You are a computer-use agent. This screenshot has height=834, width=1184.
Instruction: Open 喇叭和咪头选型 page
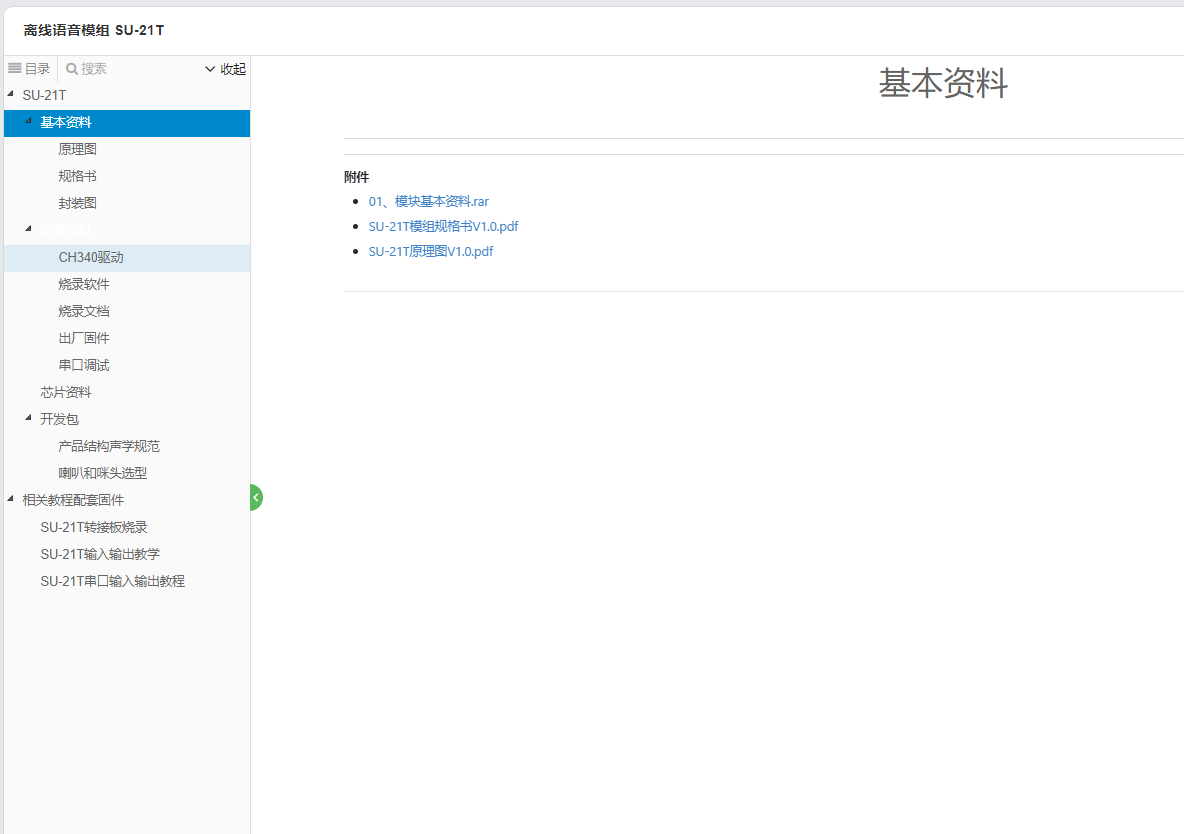102,473
